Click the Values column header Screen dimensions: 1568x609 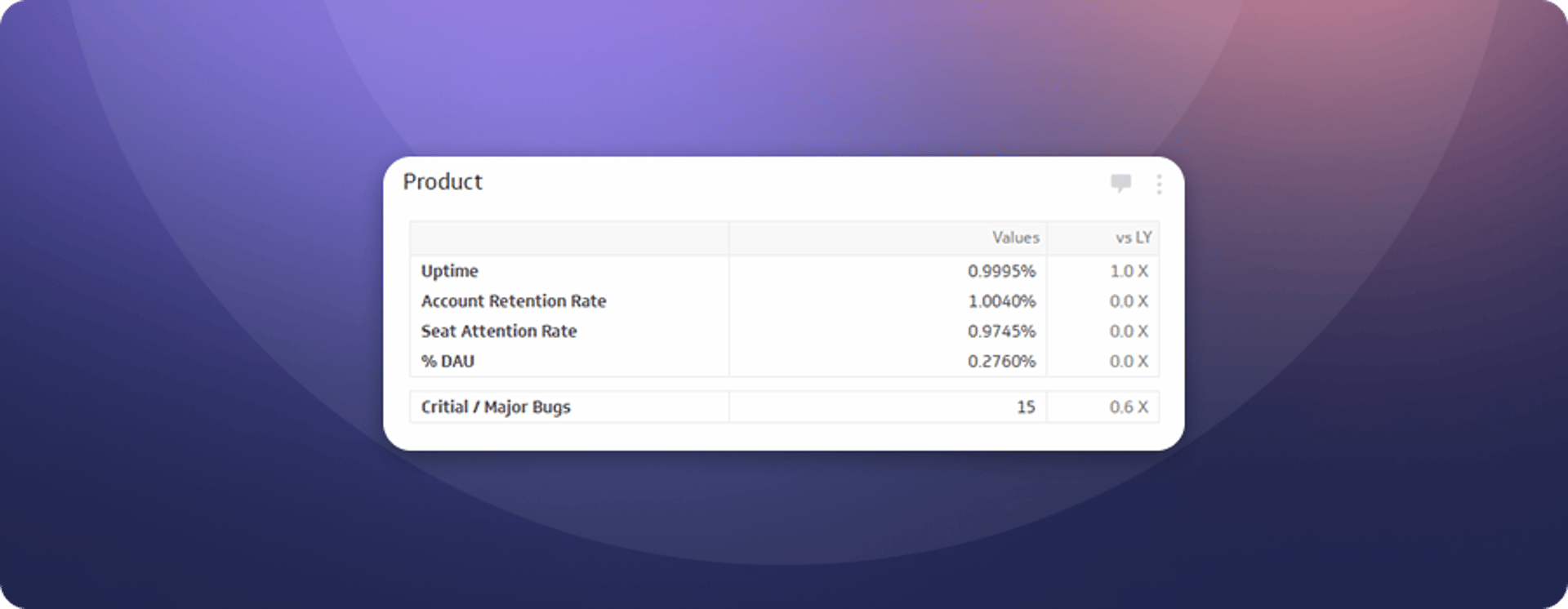point(1015,238)
